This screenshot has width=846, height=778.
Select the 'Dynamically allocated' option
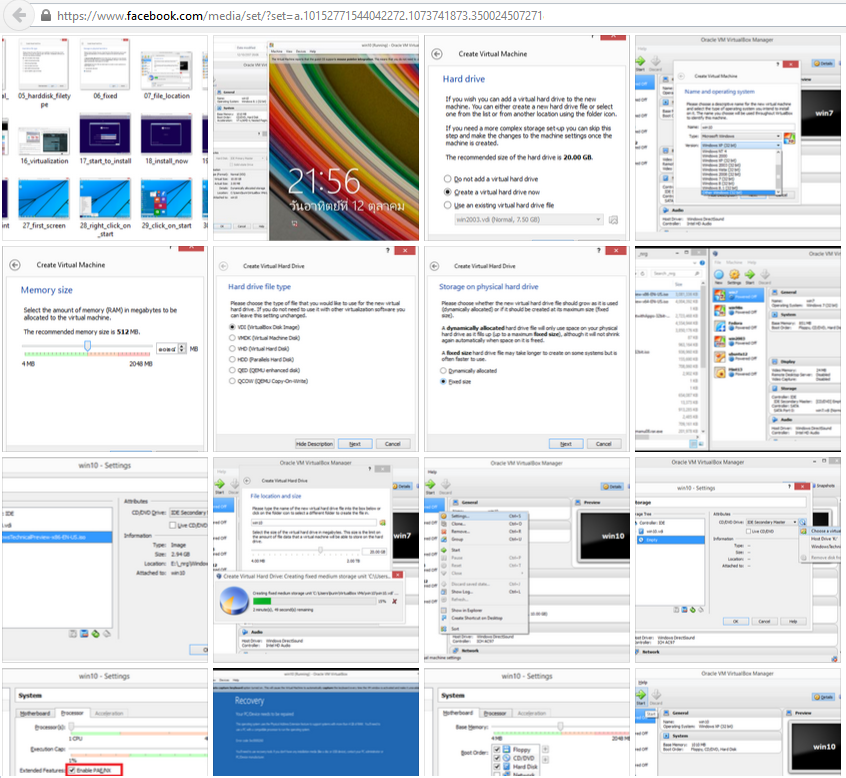(469, 371)
